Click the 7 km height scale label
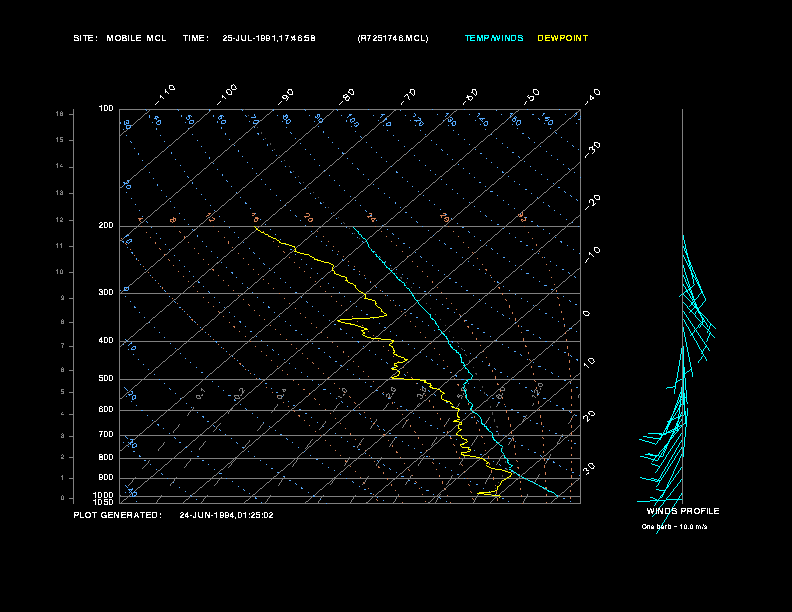Screen dimensions: 792x612 click(63, 346)
